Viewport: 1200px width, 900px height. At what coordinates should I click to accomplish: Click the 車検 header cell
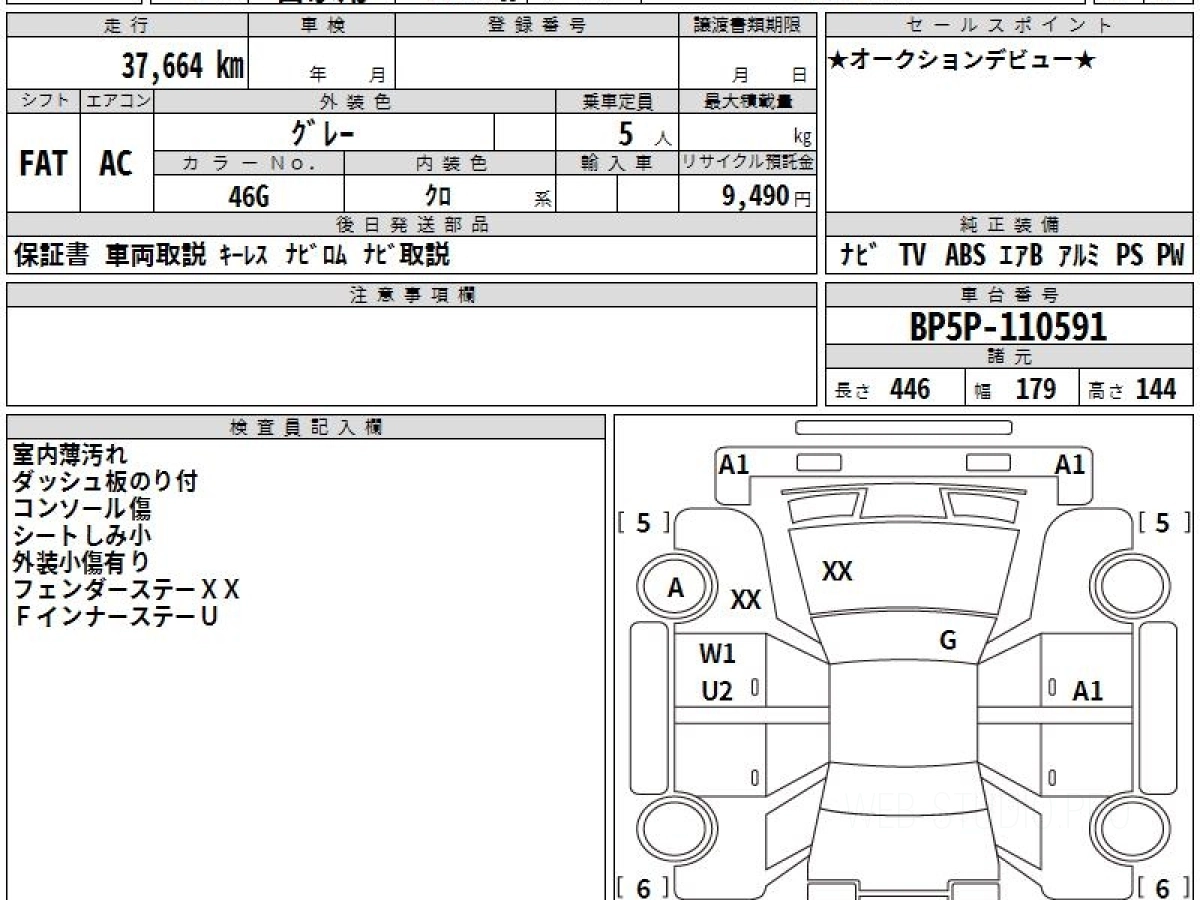click(321, 26)
